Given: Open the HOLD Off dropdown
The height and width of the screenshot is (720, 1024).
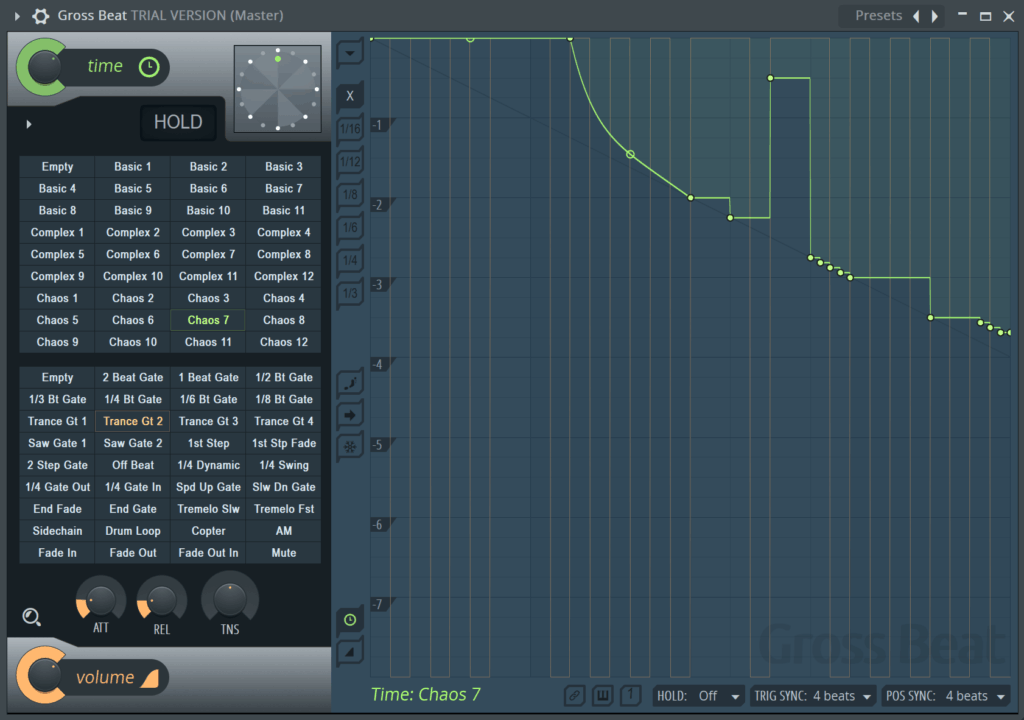Looking at the screenshot, I should [698, 696].
